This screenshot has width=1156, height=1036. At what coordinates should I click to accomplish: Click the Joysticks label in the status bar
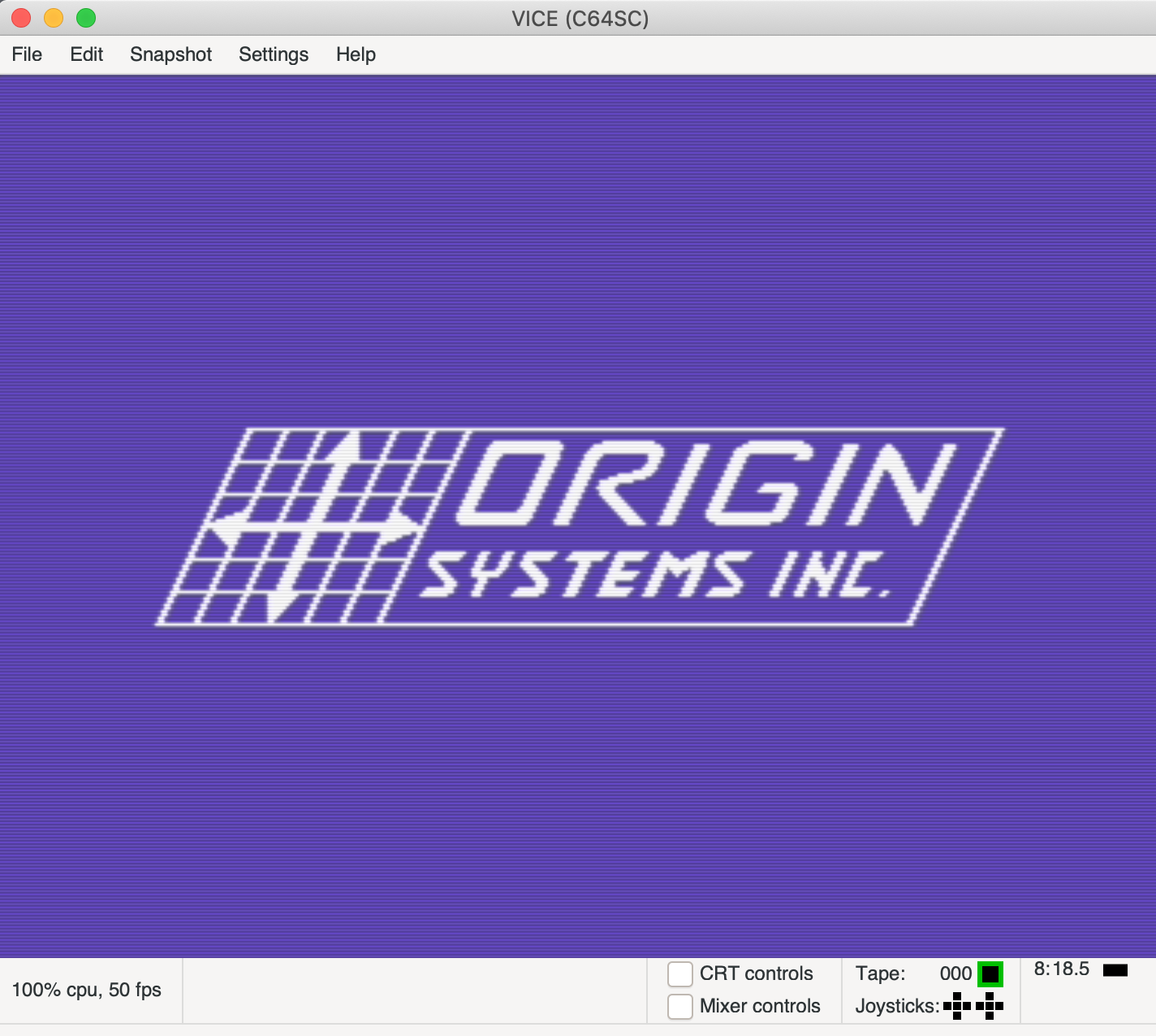(895, 1005)
